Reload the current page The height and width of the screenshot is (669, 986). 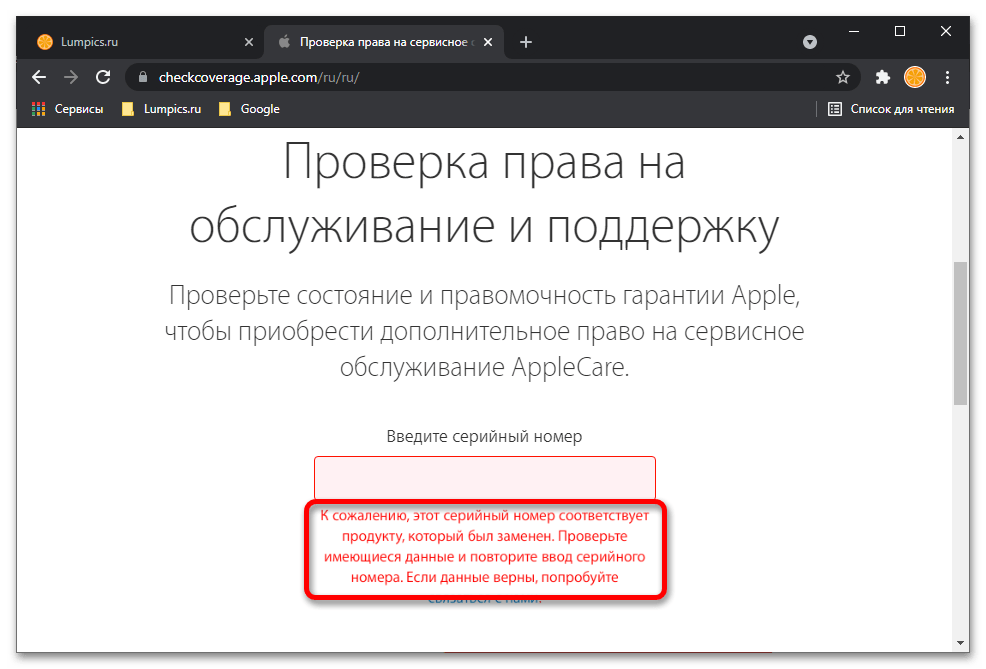point(102,77)
